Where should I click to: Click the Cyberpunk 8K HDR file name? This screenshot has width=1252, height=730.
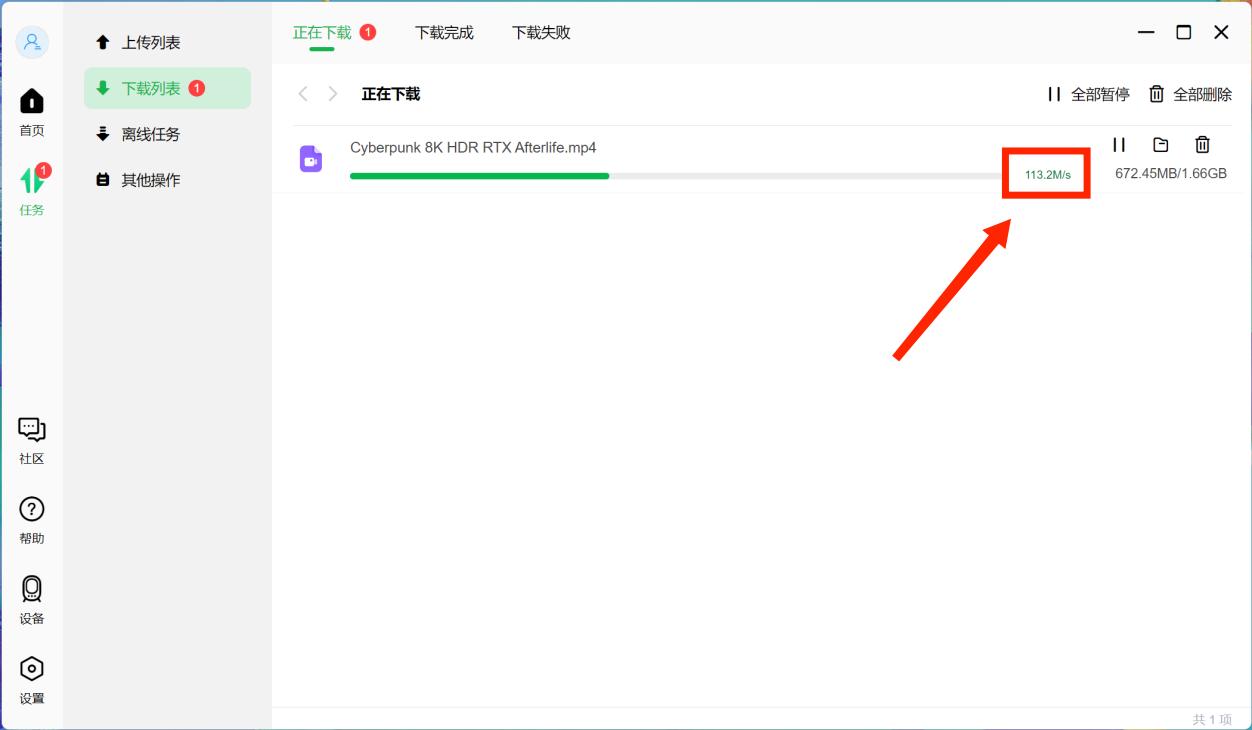pyautogui.click(x=473, y=146)
